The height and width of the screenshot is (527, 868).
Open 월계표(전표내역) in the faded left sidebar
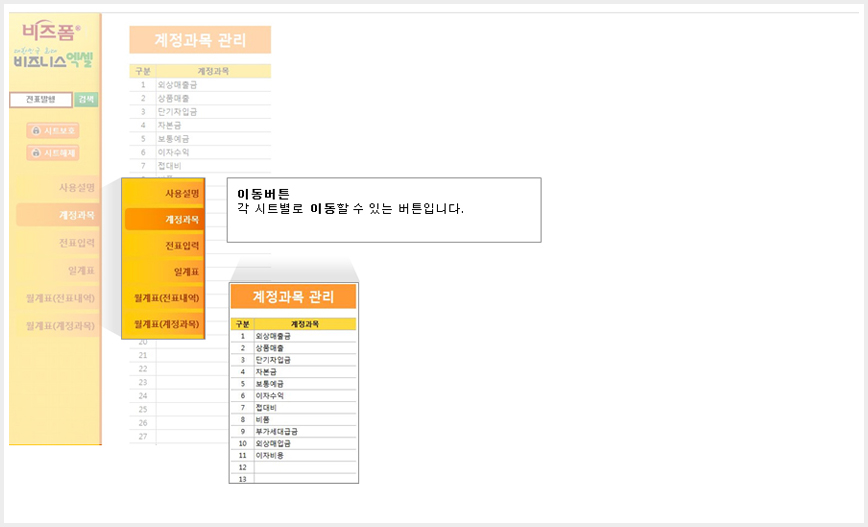pyautogui.click(x=60, y=298)
